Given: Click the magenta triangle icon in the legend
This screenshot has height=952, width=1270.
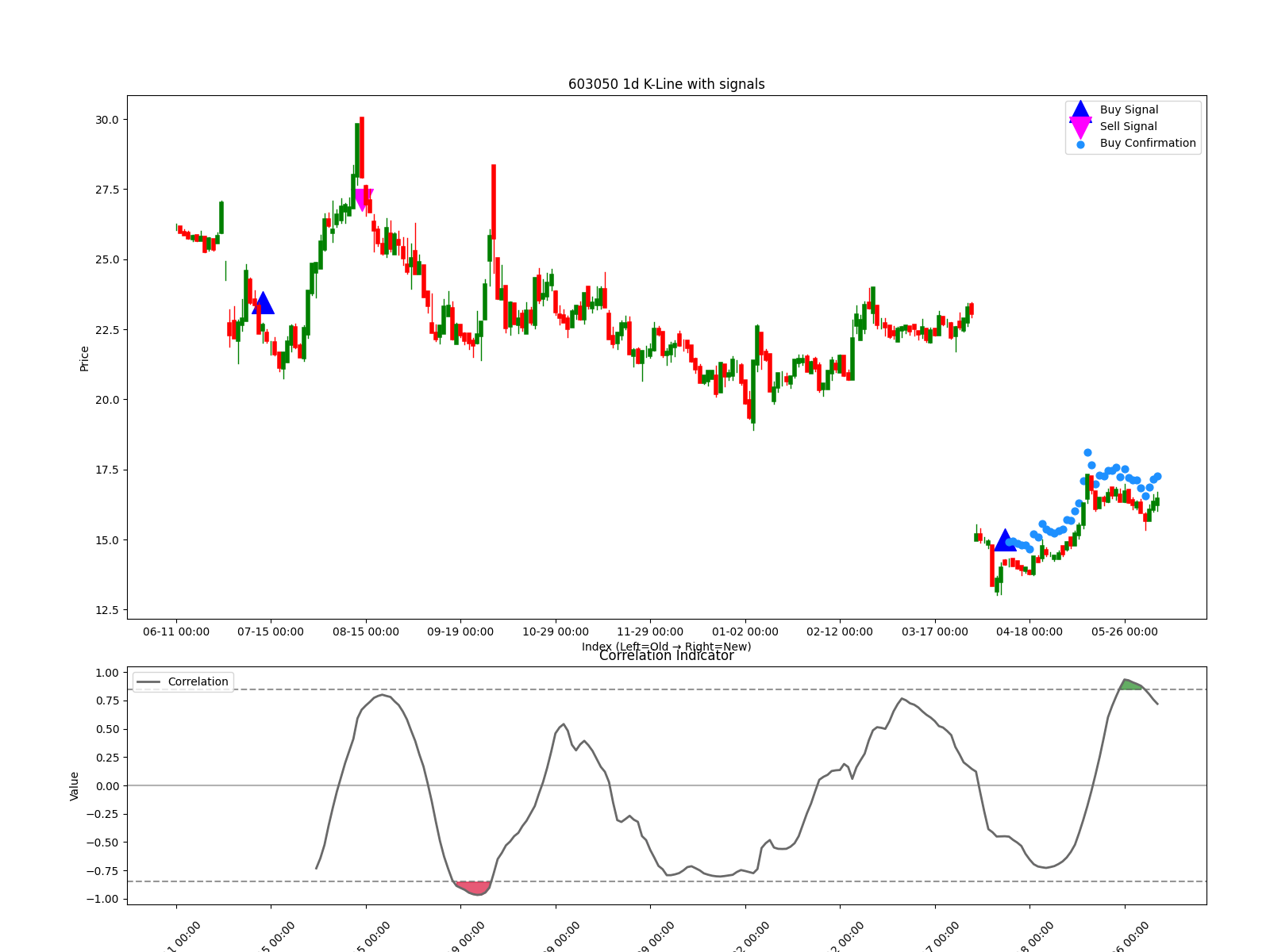Looking at the screenshot, I should coord(1080,127).
